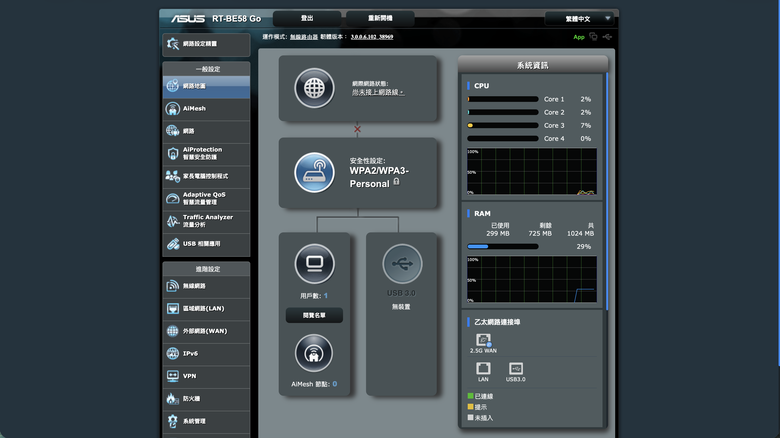Click the 瀏覽名單 view list button

point(314,316)
